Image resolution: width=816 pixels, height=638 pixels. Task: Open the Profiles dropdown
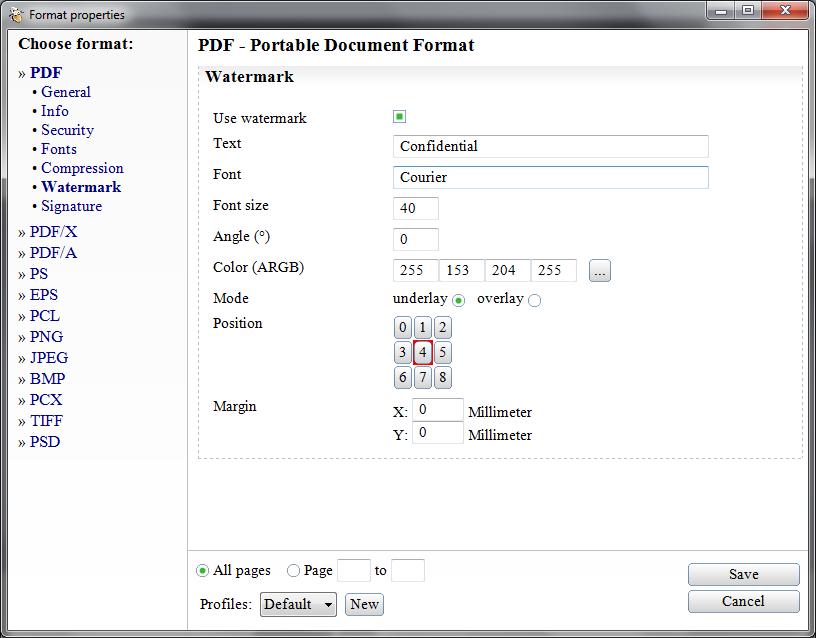[x=298, y=604]
